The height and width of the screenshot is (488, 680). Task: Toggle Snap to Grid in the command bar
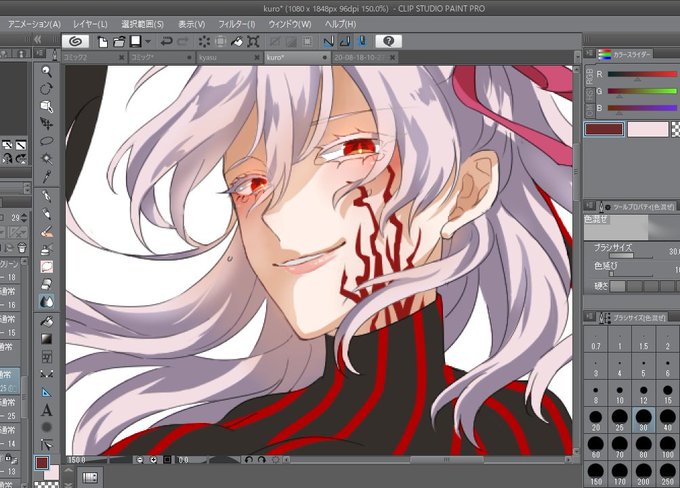click(362, 42)
